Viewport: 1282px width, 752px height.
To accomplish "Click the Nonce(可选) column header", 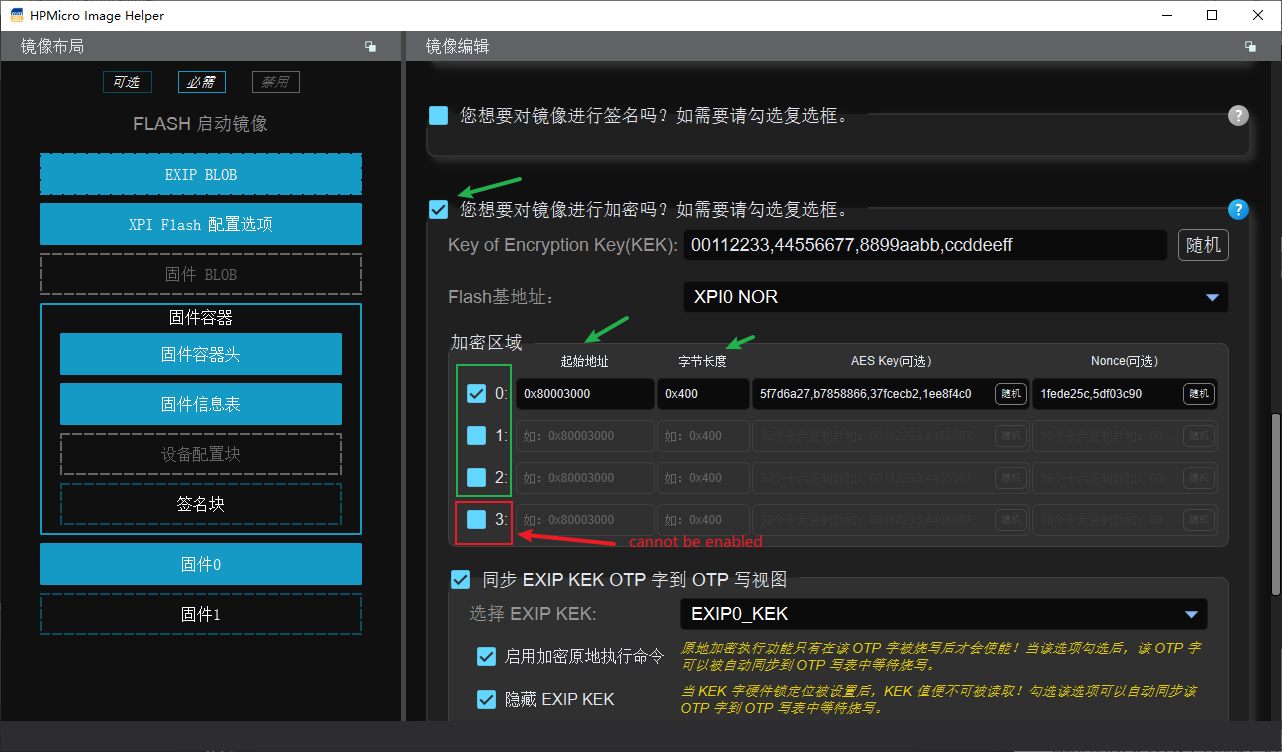I will [1124, 362].
